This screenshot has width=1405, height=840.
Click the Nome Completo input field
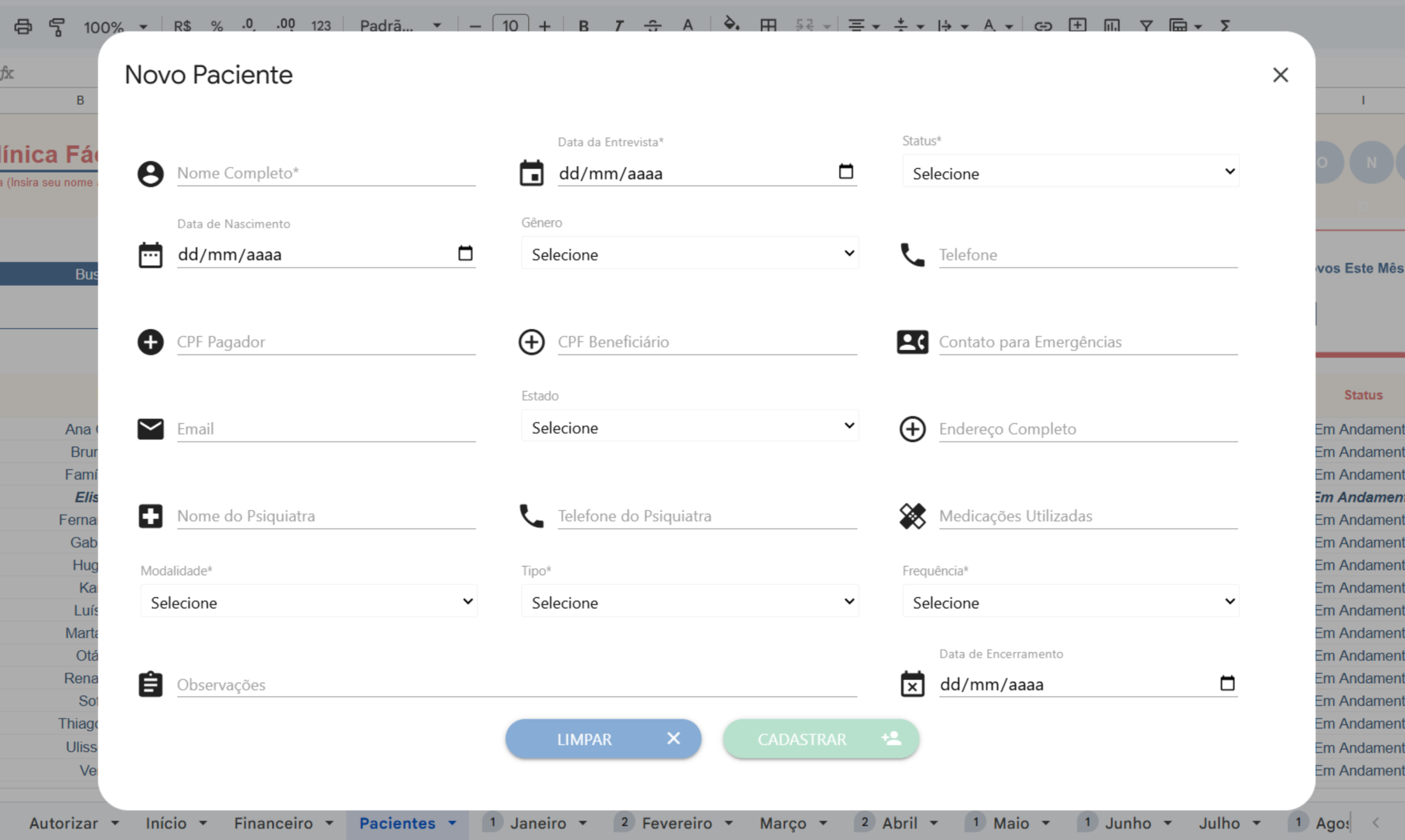click(325, 173)
